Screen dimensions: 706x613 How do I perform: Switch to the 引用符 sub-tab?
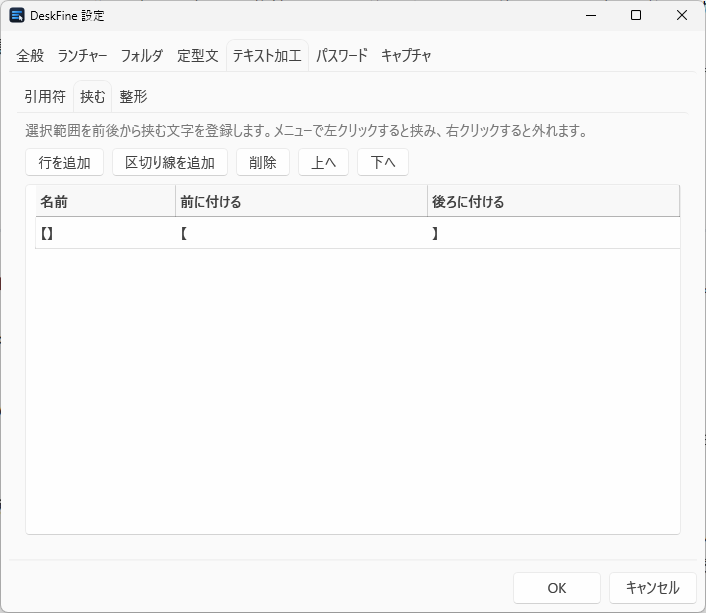[45, 96]
